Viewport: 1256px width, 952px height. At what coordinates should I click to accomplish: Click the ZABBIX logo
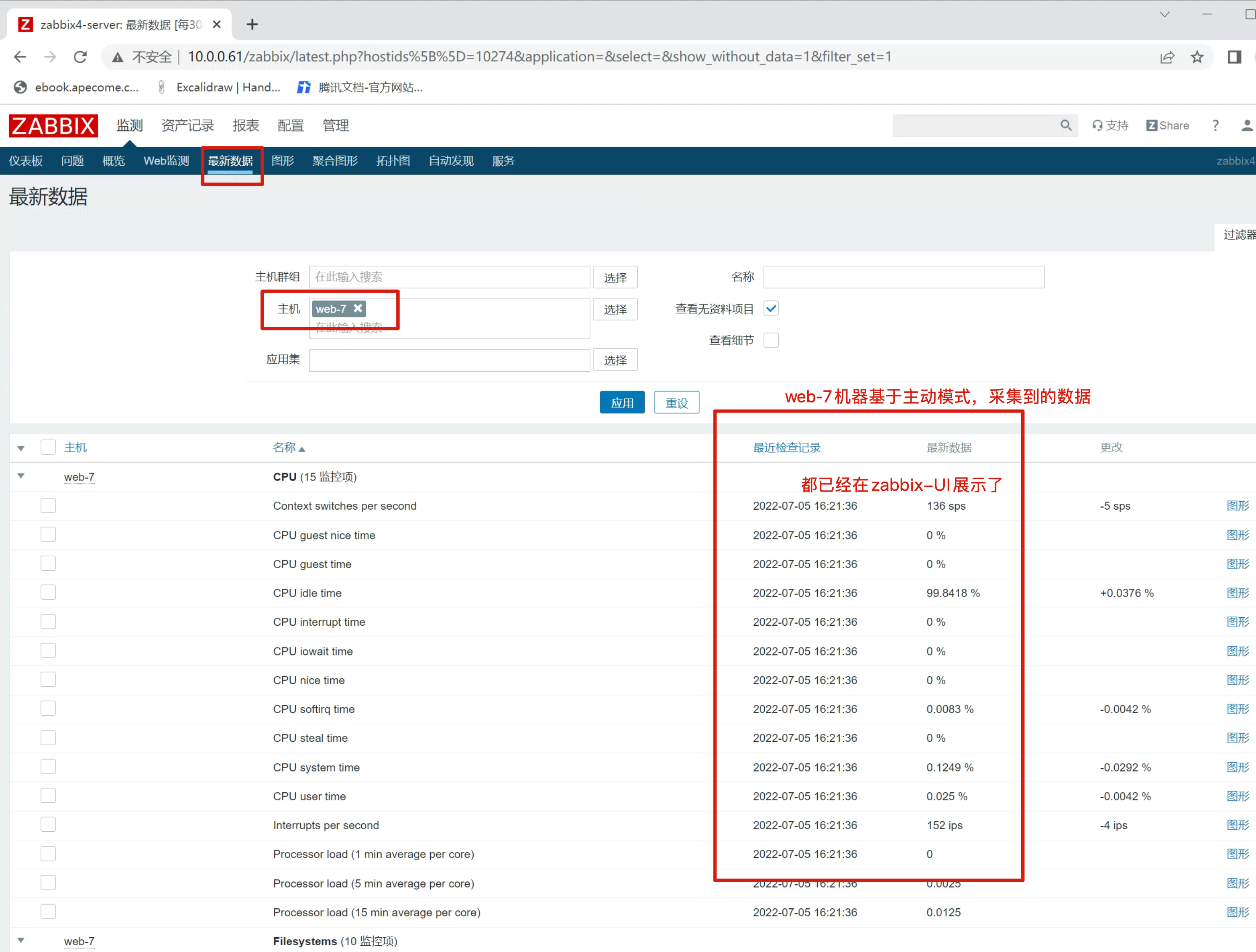click(53, 125)
